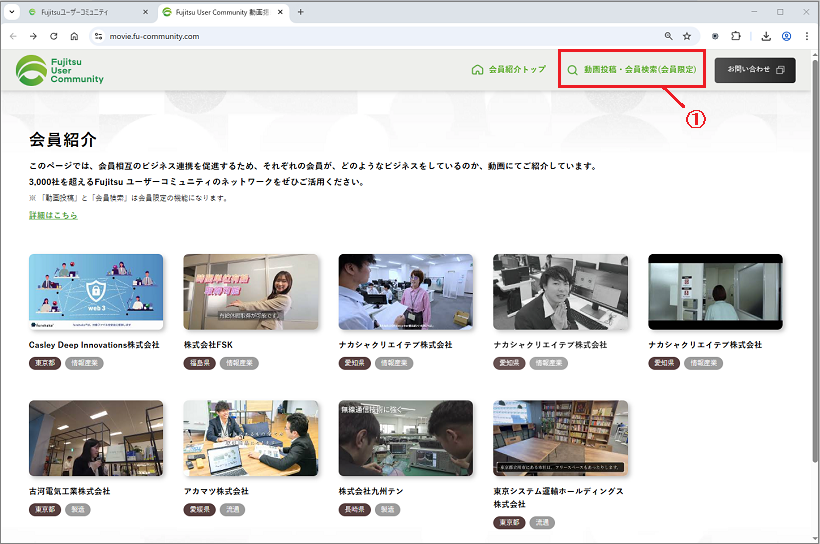
Task: Open 動画投稿・会員検索(会員限定) menu item
Action: pos(632,69)
